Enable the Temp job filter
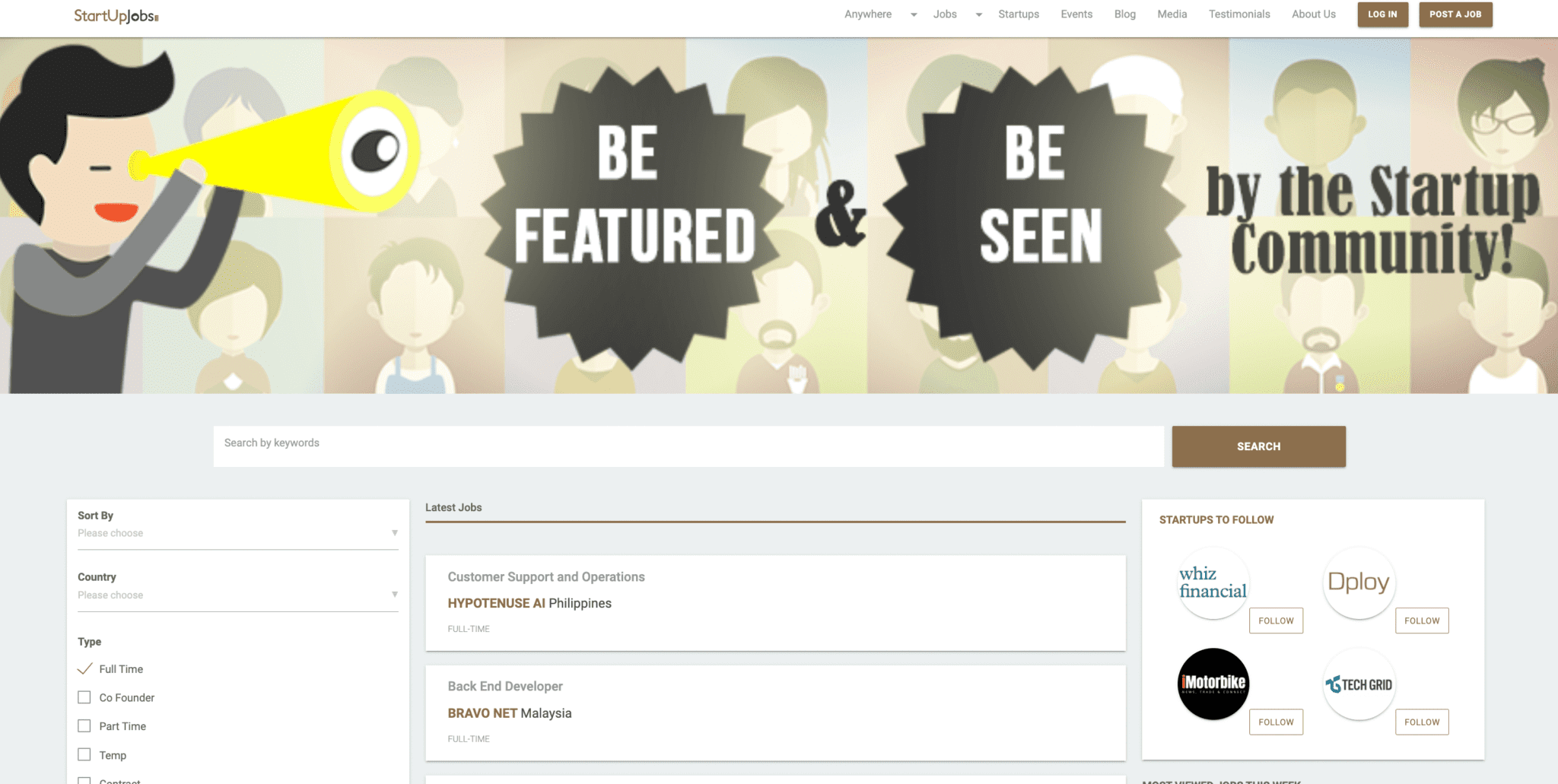Screen dimensions: 1558x784 click(84, 754)
